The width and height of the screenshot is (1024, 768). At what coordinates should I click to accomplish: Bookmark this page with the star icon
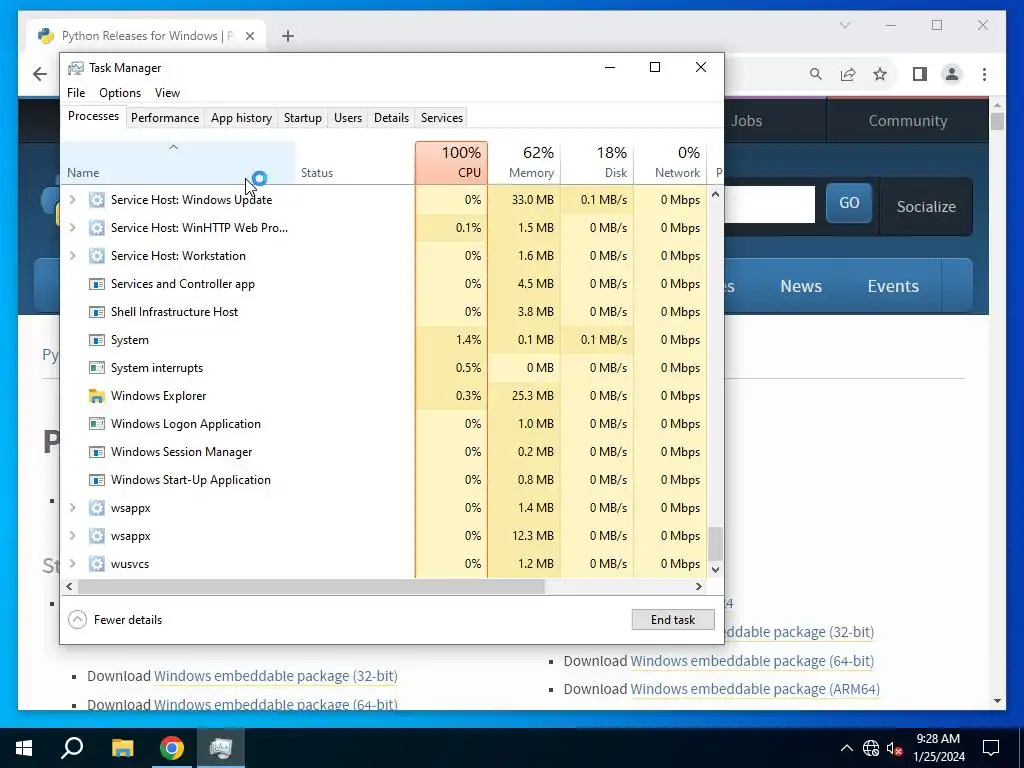(880, 74)
